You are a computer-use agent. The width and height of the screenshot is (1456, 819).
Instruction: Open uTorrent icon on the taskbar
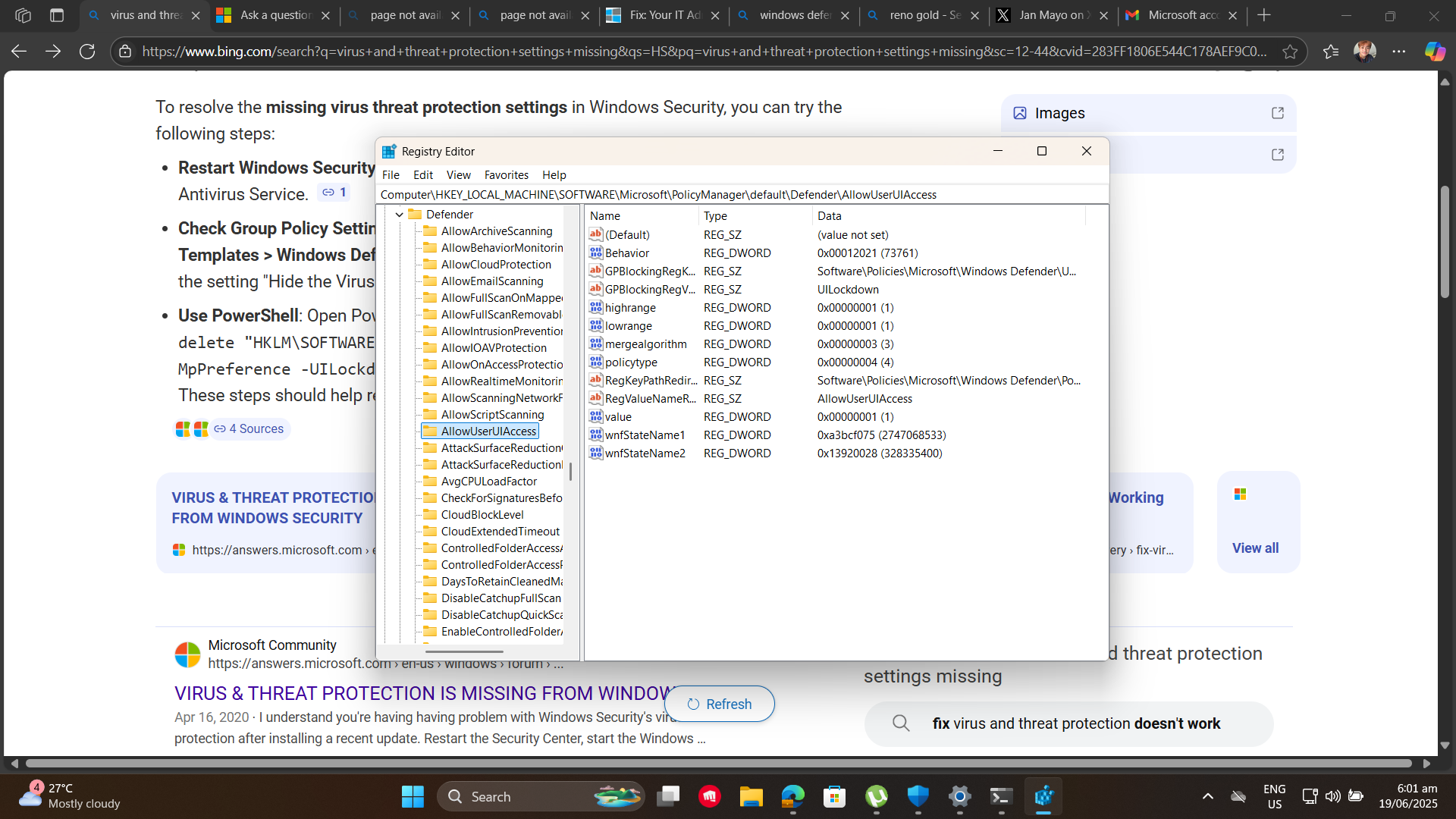click(877, 796)
